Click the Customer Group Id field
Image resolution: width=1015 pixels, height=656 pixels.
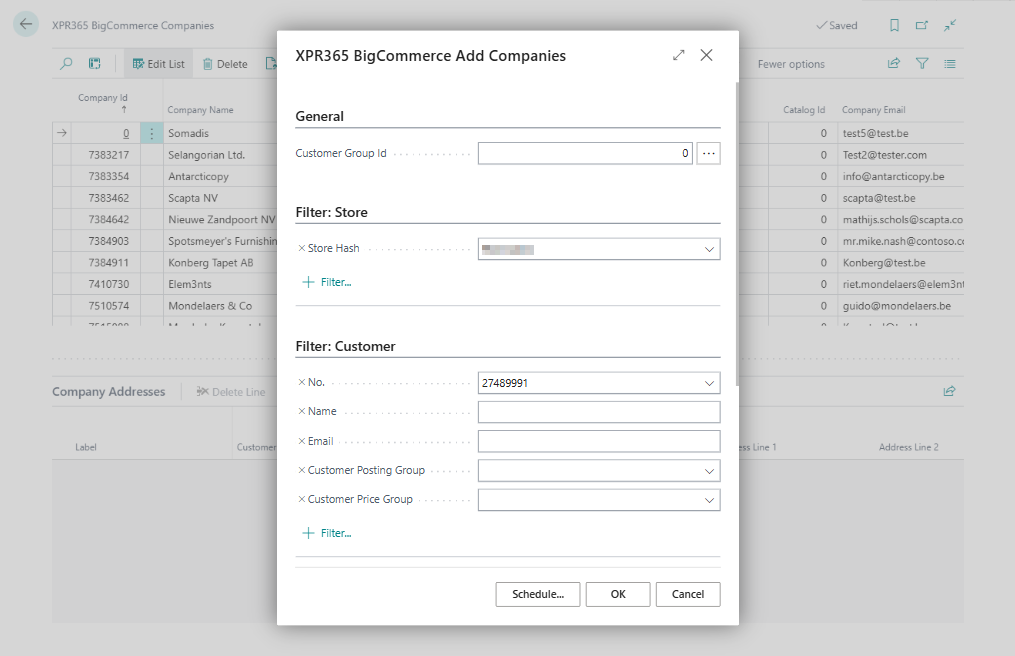tap(585, 153)
